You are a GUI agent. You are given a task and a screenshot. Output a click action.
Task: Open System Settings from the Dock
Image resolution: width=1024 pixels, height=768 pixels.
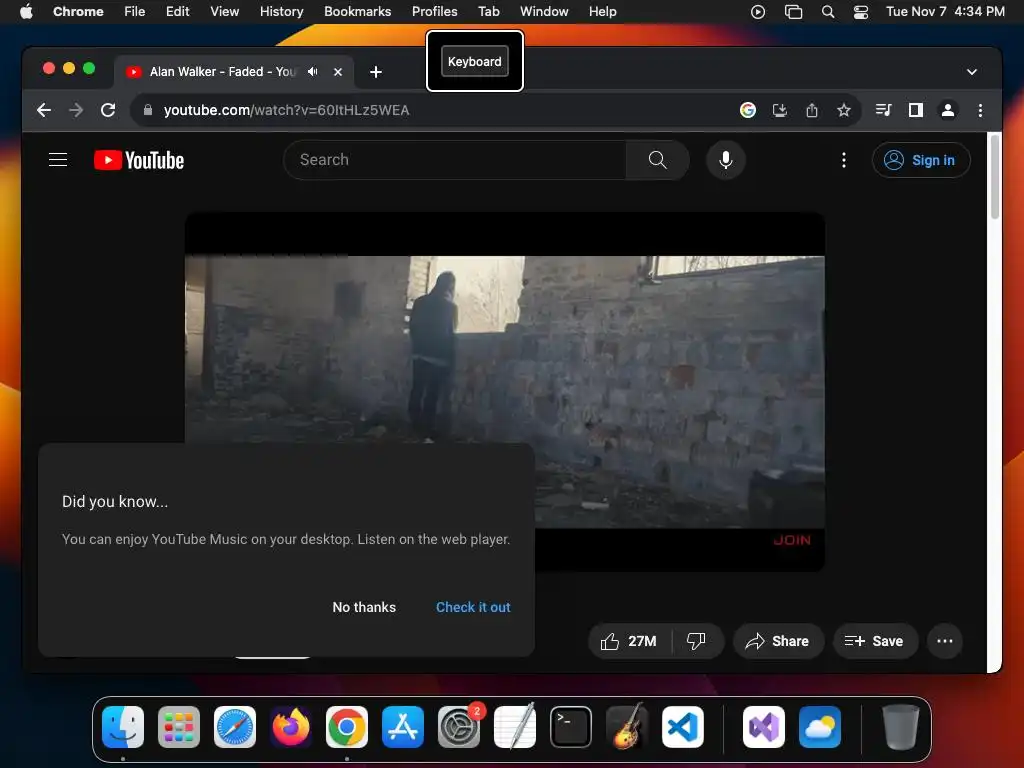click(x=458, y=727)
